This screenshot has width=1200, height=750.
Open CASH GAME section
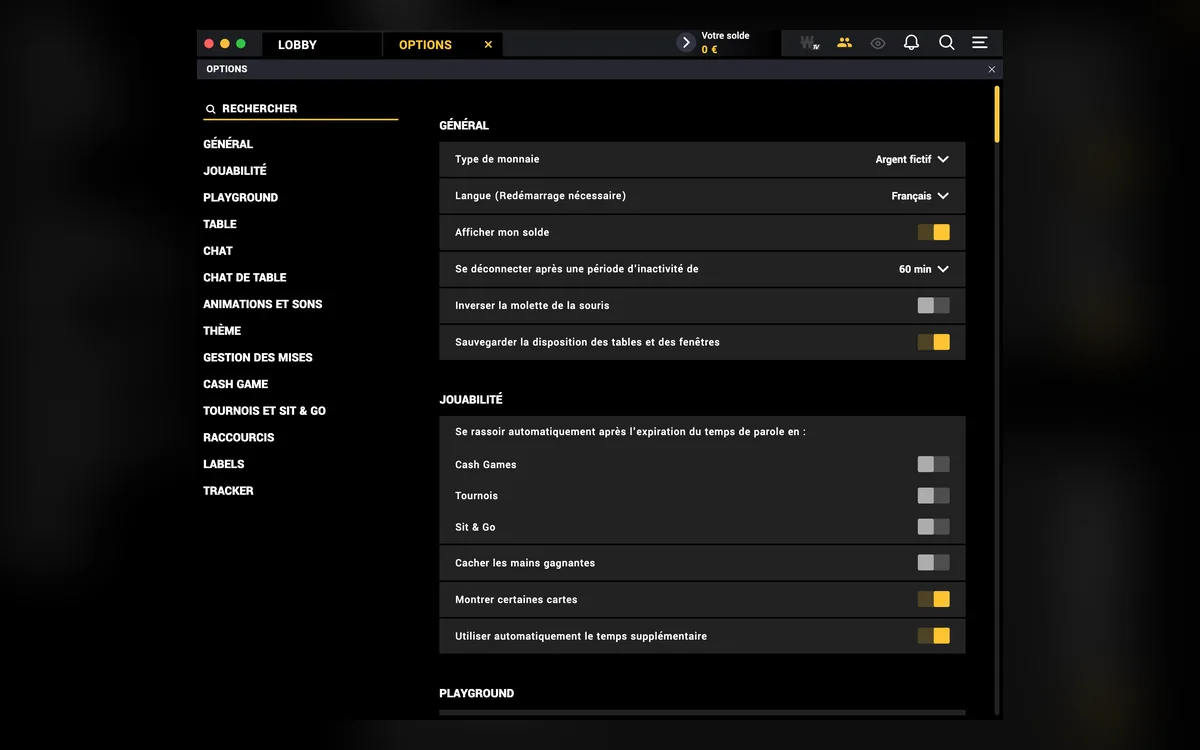click(x=236, y=384)
